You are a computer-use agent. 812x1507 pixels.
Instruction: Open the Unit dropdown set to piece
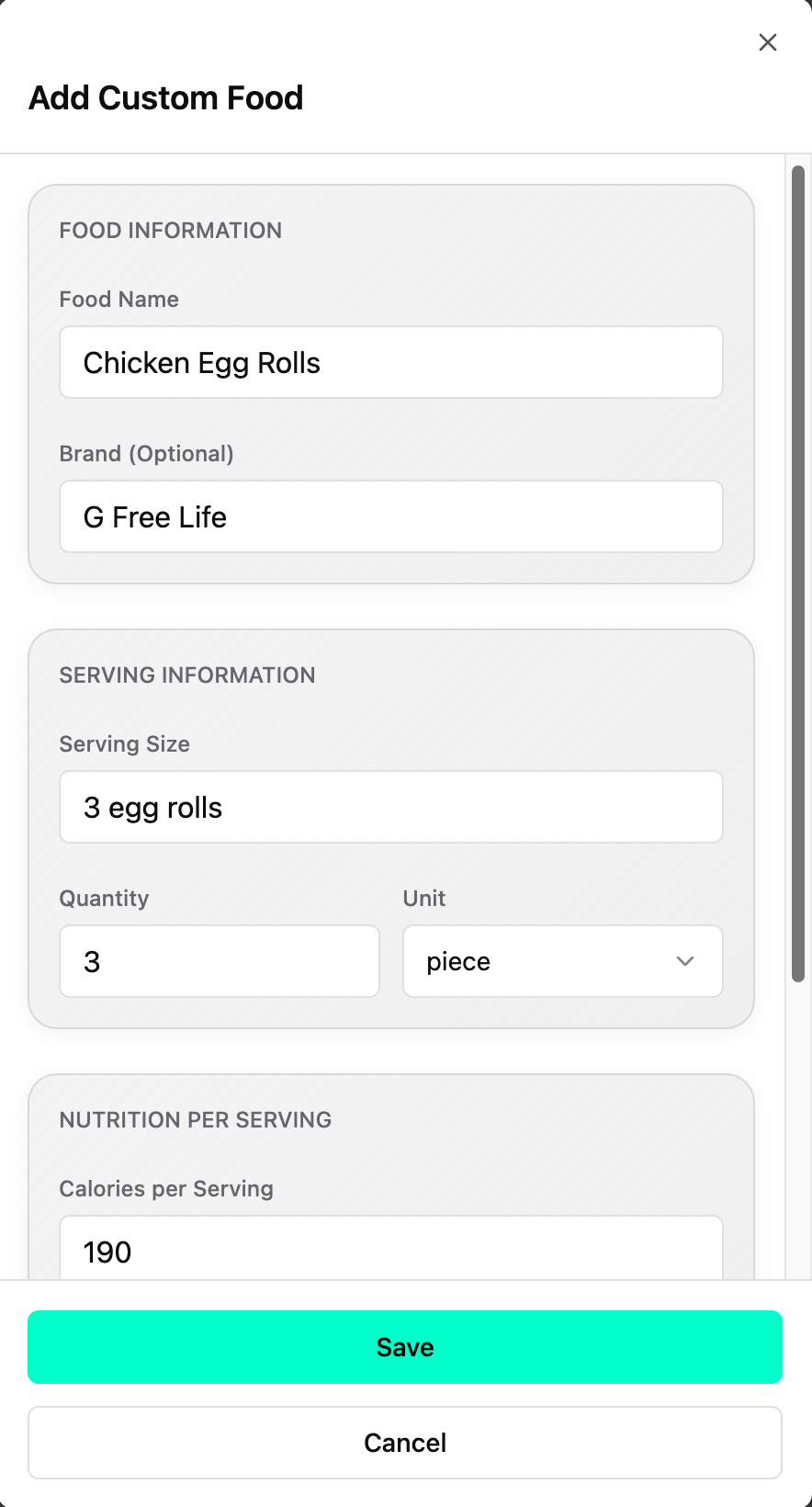tap(562, 961)
